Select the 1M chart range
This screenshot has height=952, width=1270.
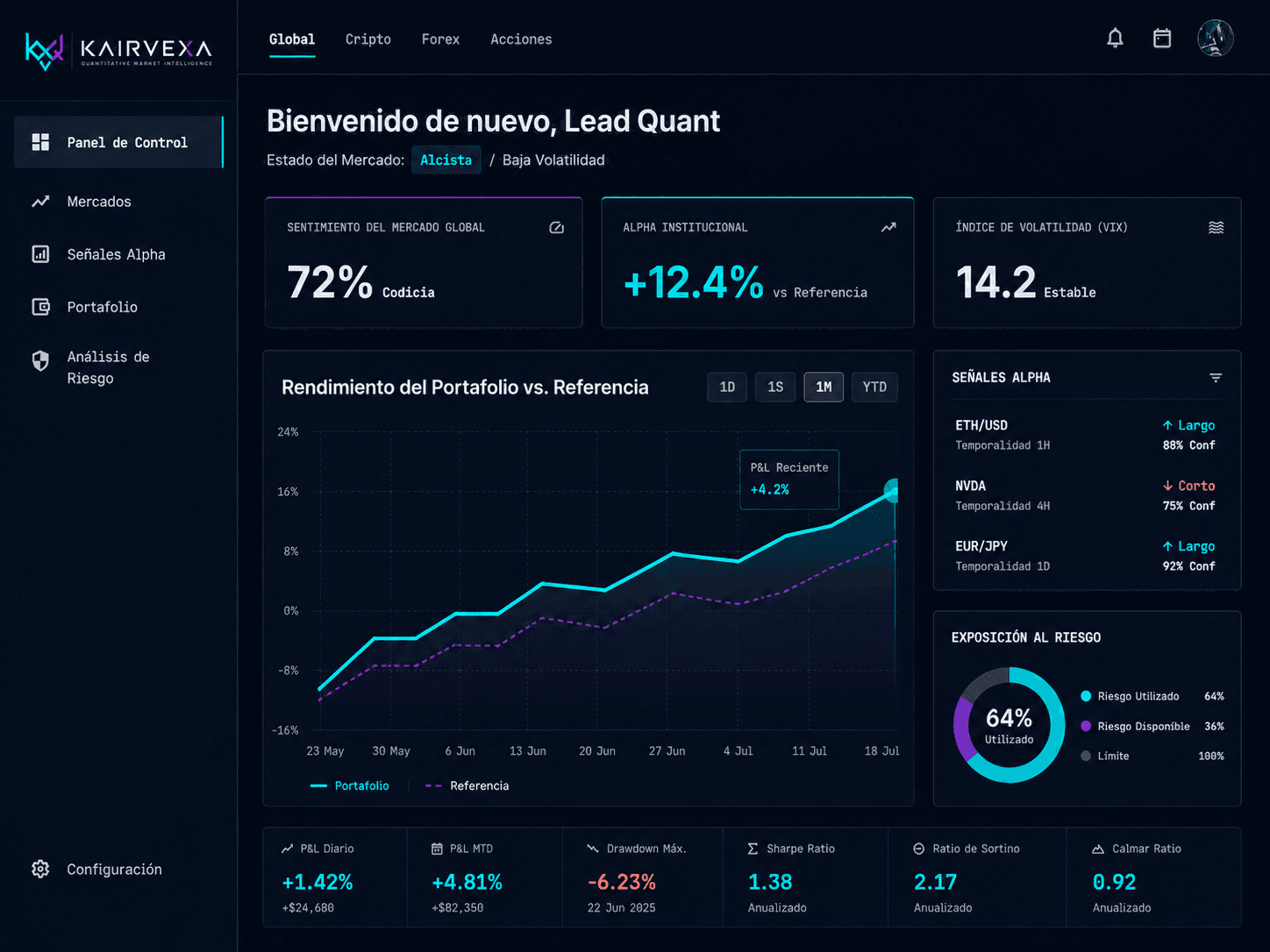(824, 387)
